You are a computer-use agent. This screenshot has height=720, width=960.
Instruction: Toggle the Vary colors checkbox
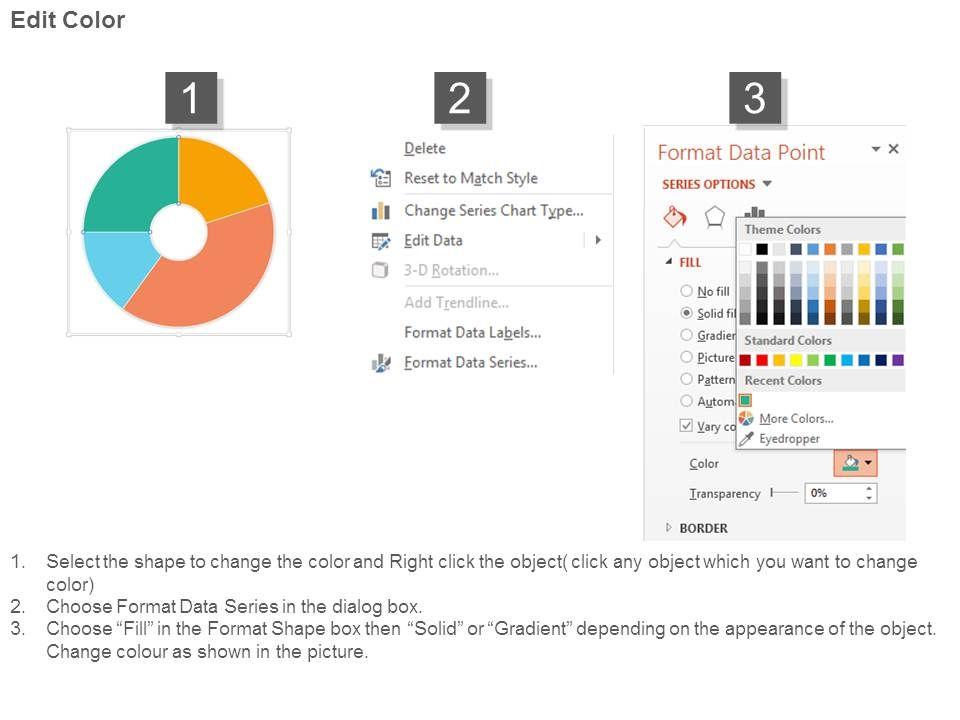click(x=686, y=426)
